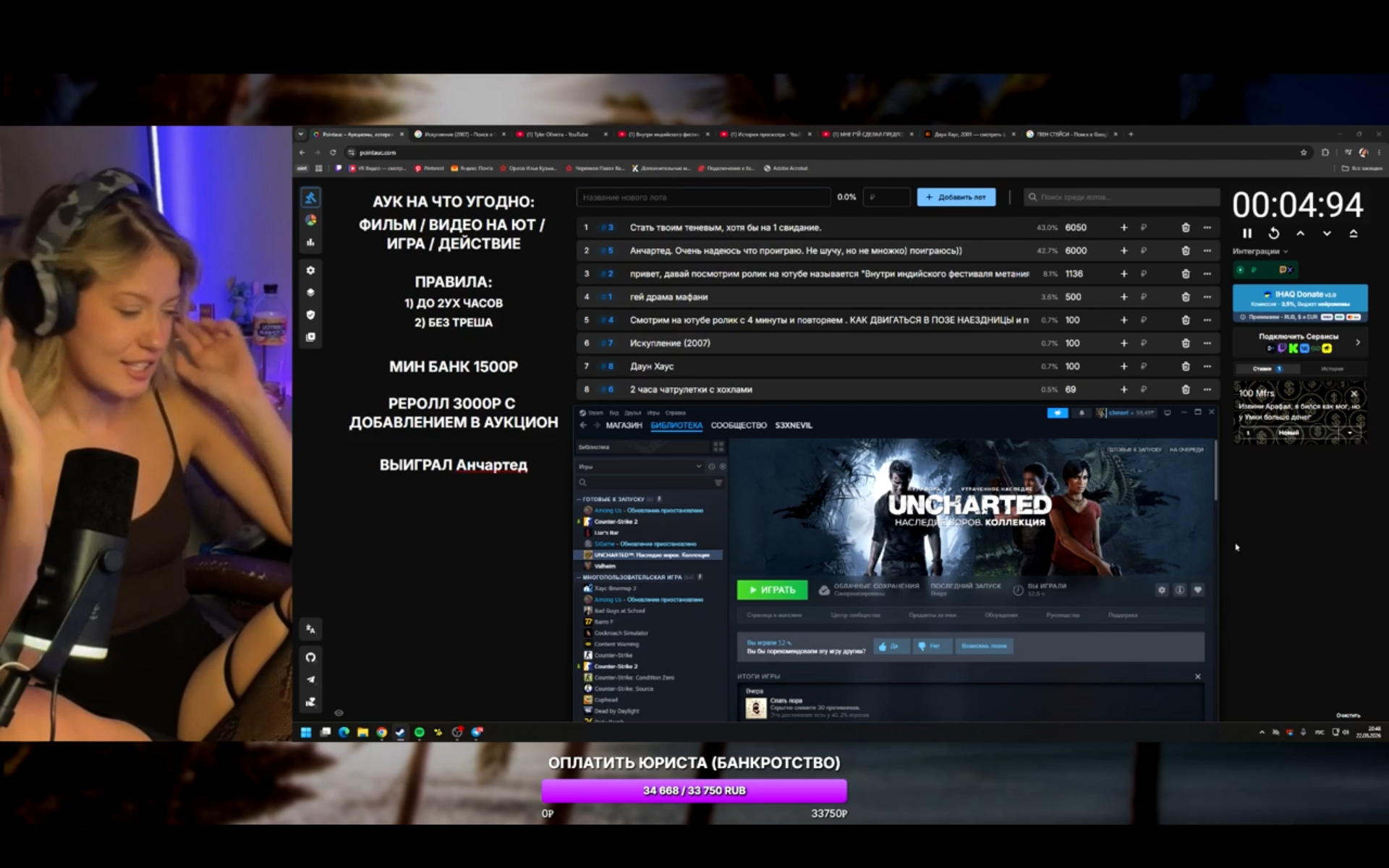Close the Mfrs 100 bid card
The image size is (1389, 868).
tap(1354, 394)
